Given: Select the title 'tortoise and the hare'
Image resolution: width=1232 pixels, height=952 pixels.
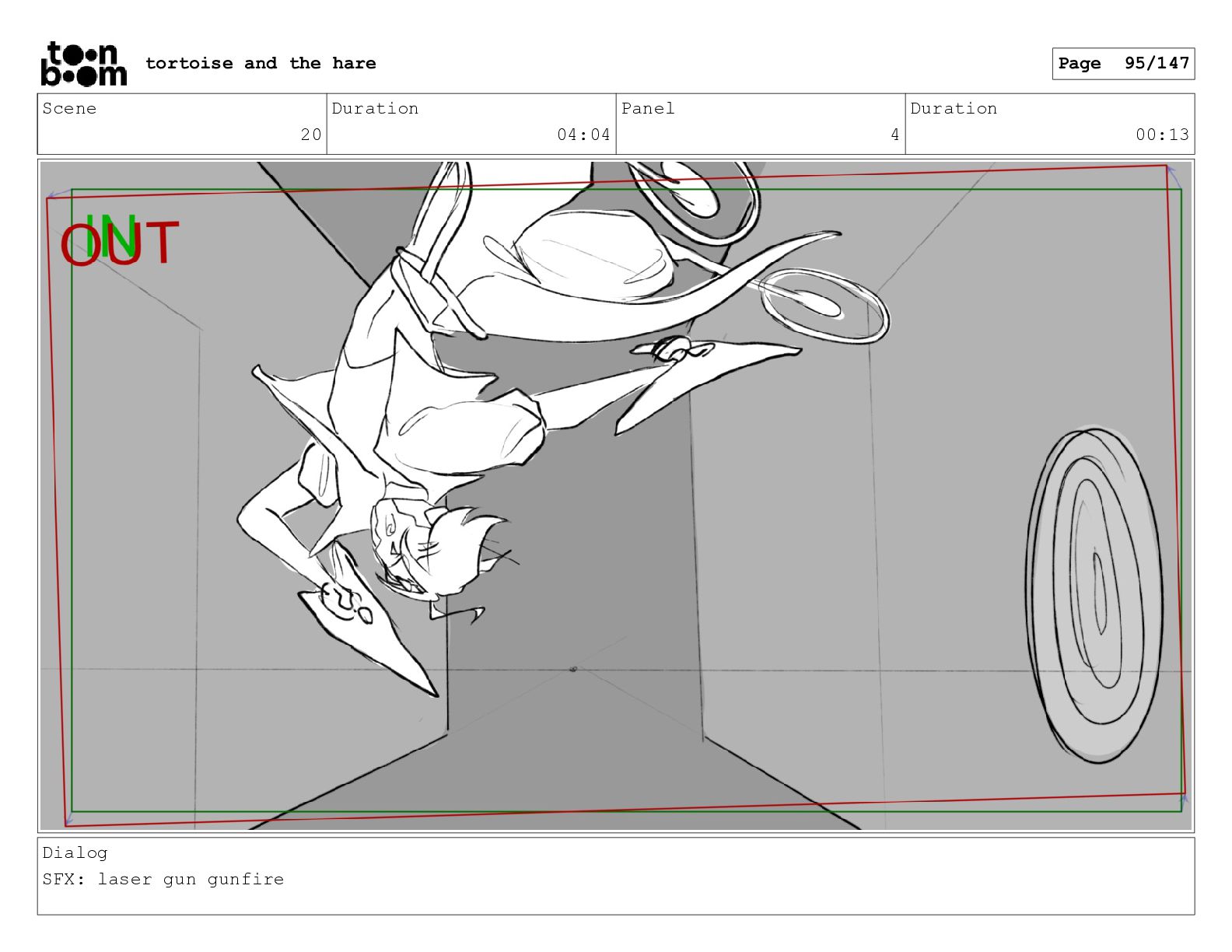Looking at the screenshot, I should [261, 63].
